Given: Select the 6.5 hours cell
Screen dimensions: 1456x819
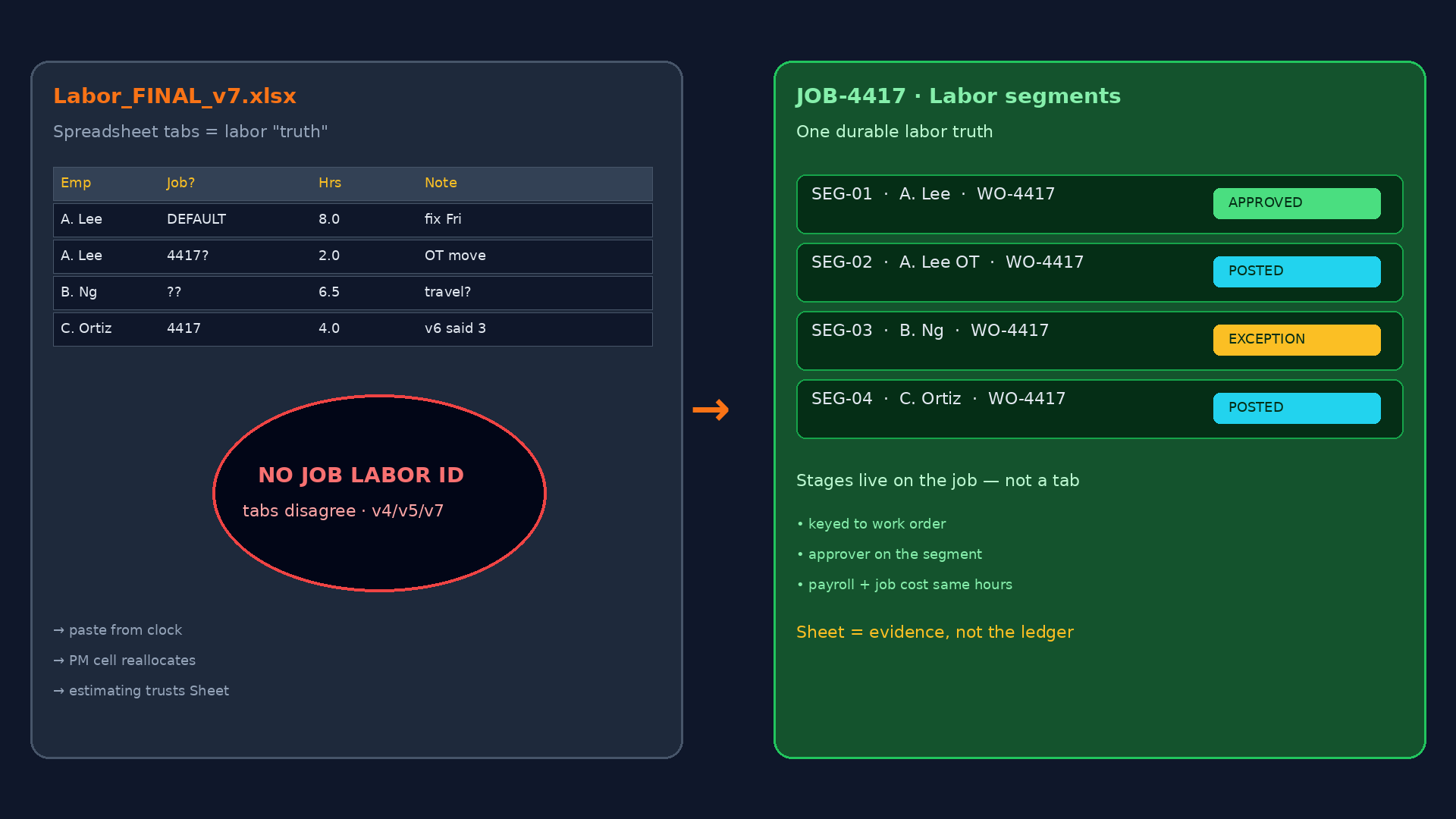Looking at the screenshot, I should pyautogui.click(x=329, y=292).
